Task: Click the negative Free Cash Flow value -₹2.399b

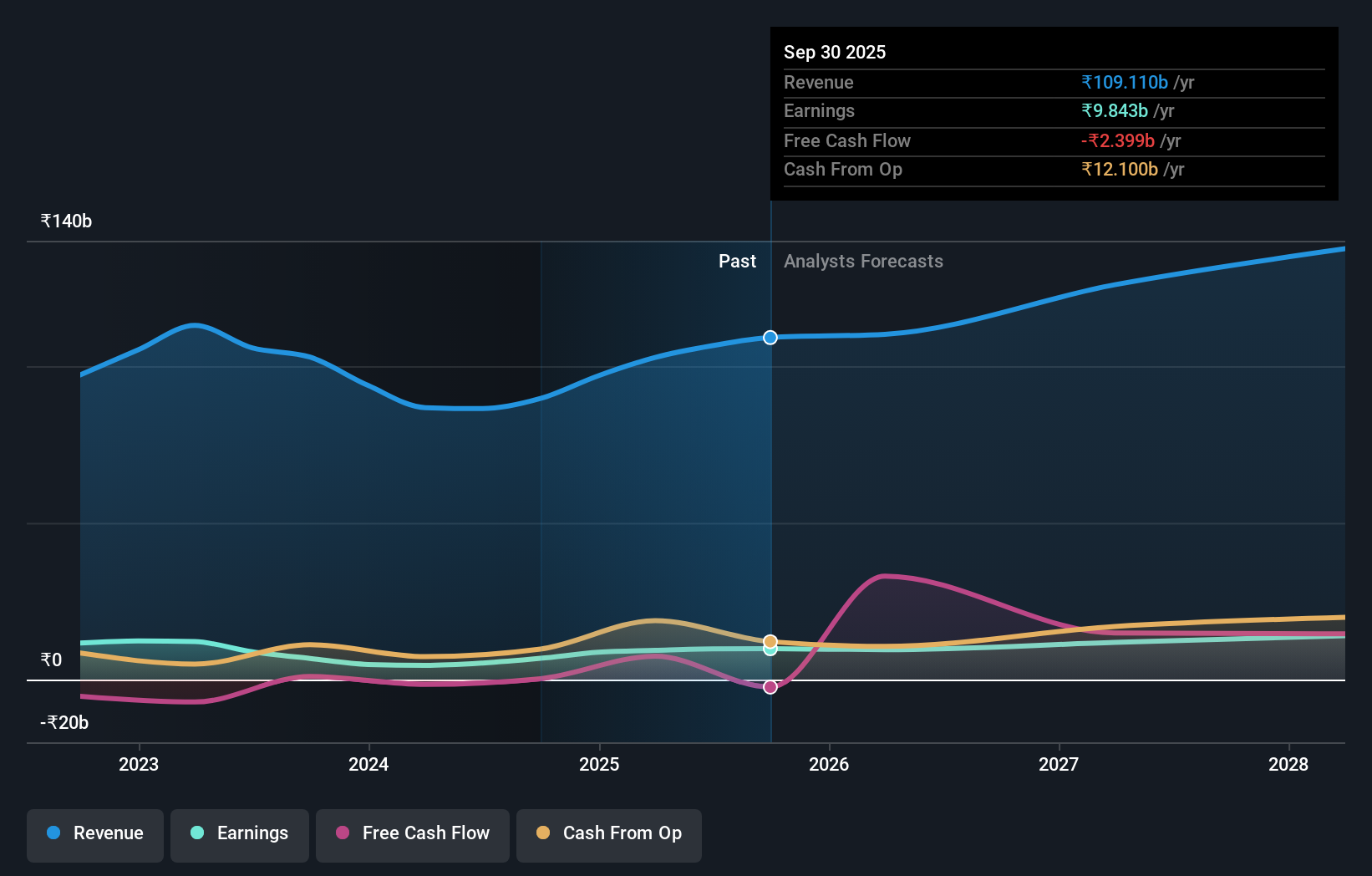Action: pyautogui.click(x=1119, y=140)
